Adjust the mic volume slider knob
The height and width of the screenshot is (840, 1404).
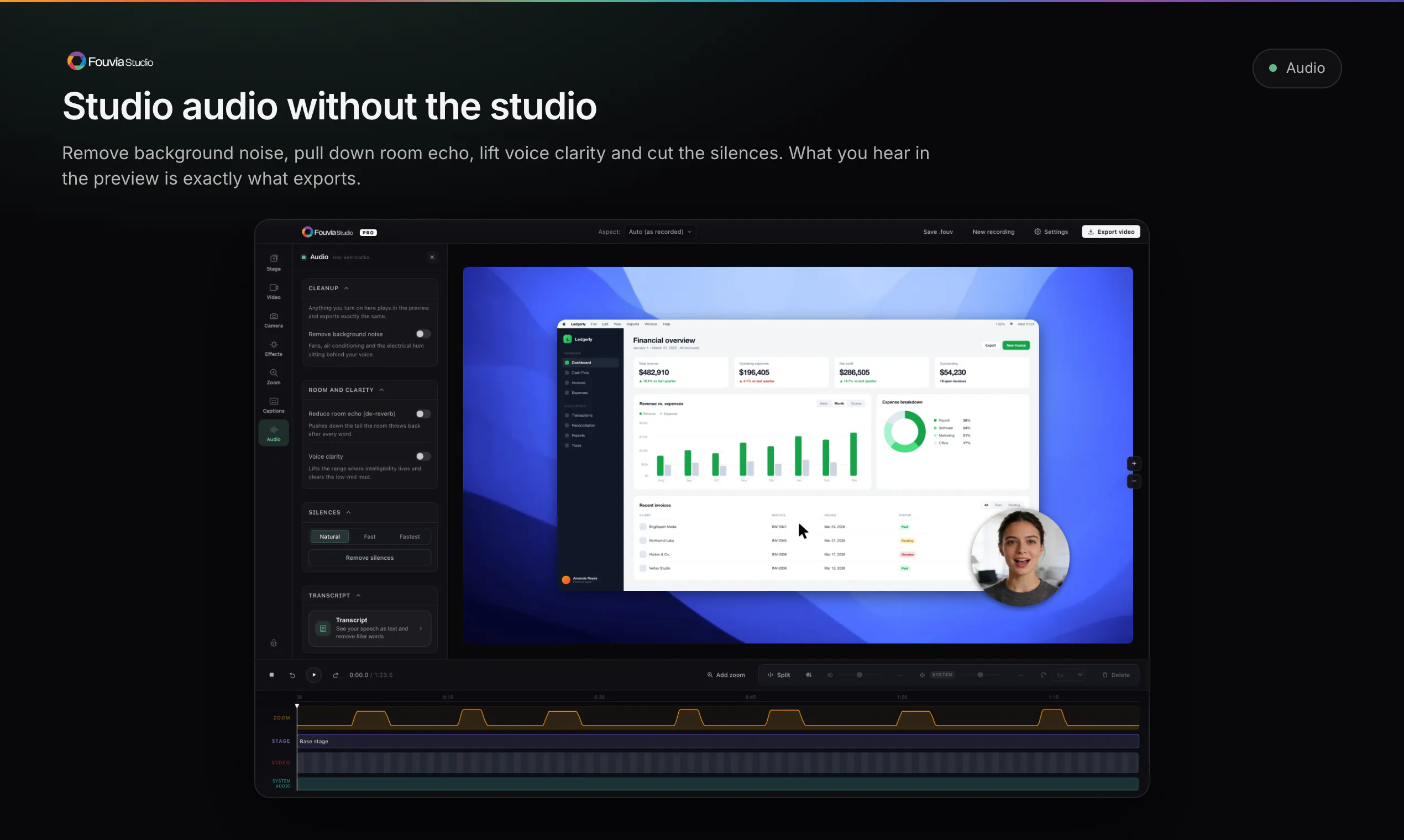(x=860, y=675)
